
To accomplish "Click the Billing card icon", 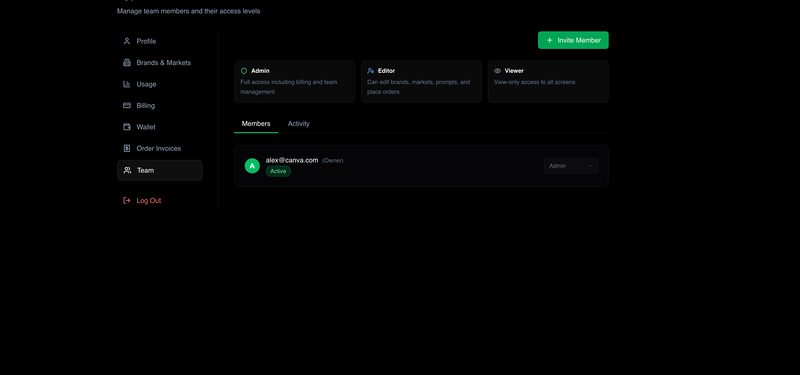I will point(127,106).
